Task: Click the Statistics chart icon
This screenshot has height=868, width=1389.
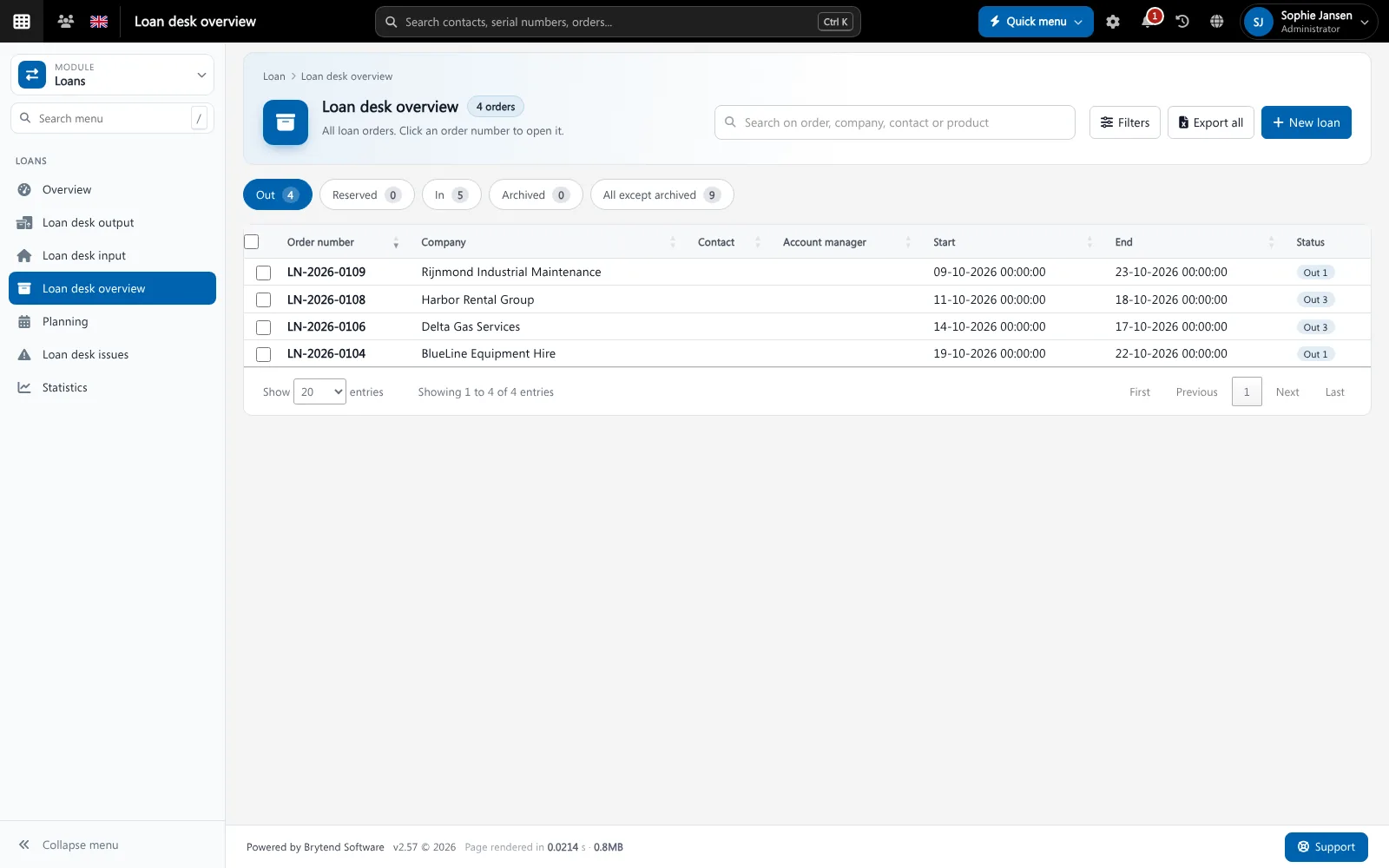Action: coord(24,388)
